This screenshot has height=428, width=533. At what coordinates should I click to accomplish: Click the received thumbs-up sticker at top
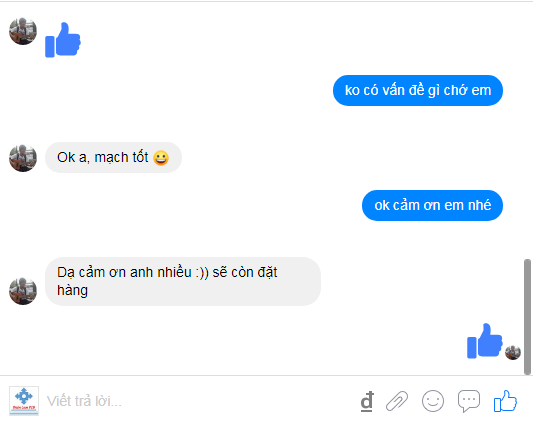tap(63, 40)
